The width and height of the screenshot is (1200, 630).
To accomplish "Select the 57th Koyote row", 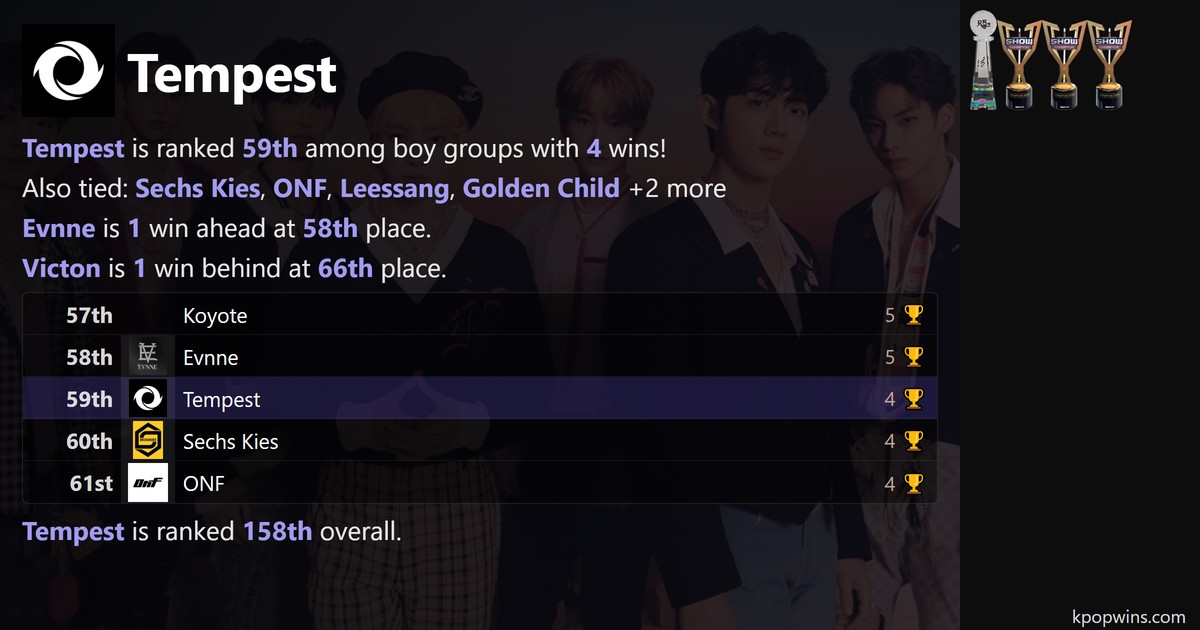I will click(x=480, y=315).
